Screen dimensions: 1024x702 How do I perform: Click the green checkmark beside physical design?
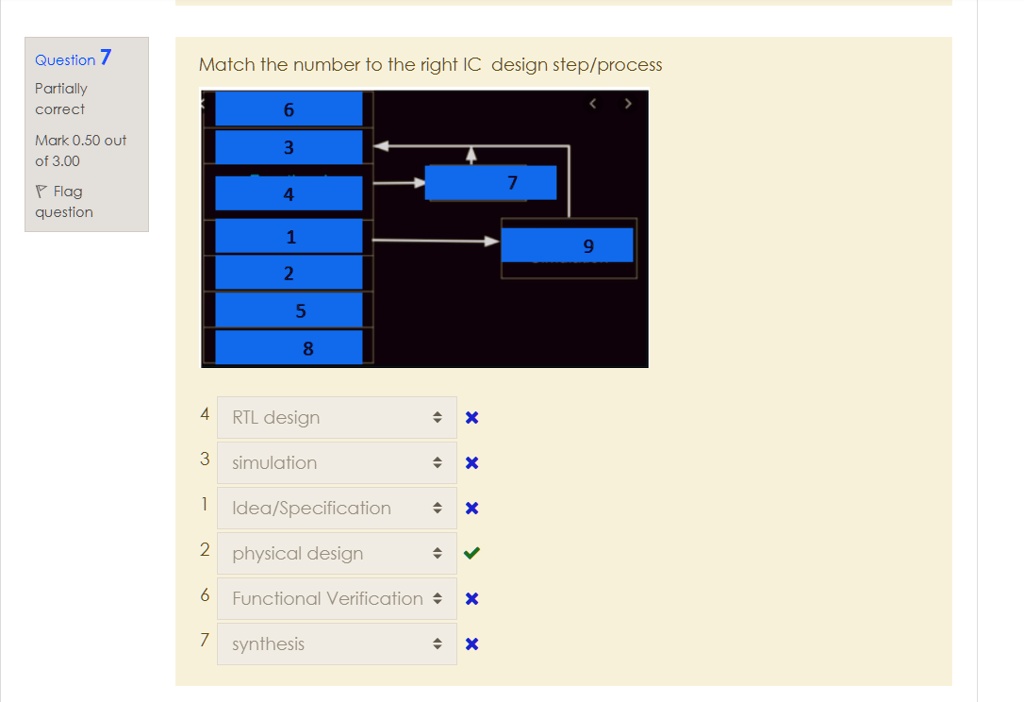(x=471, y=553)
